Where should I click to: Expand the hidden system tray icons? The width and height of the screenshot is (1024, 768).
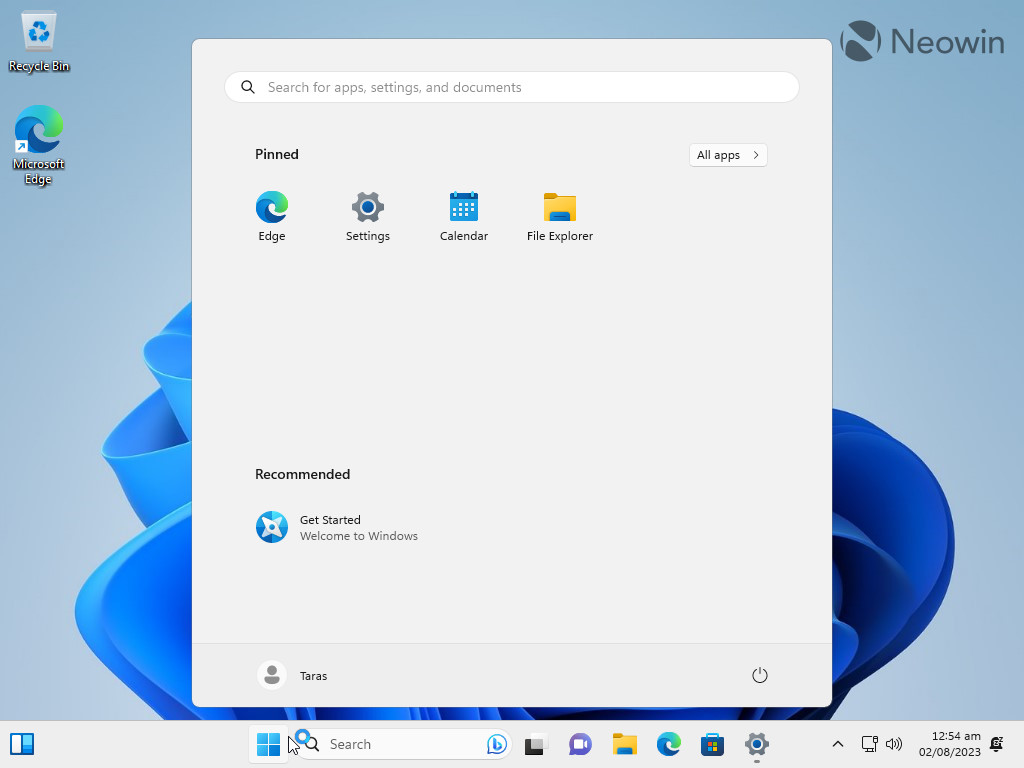tap(838, 744)
